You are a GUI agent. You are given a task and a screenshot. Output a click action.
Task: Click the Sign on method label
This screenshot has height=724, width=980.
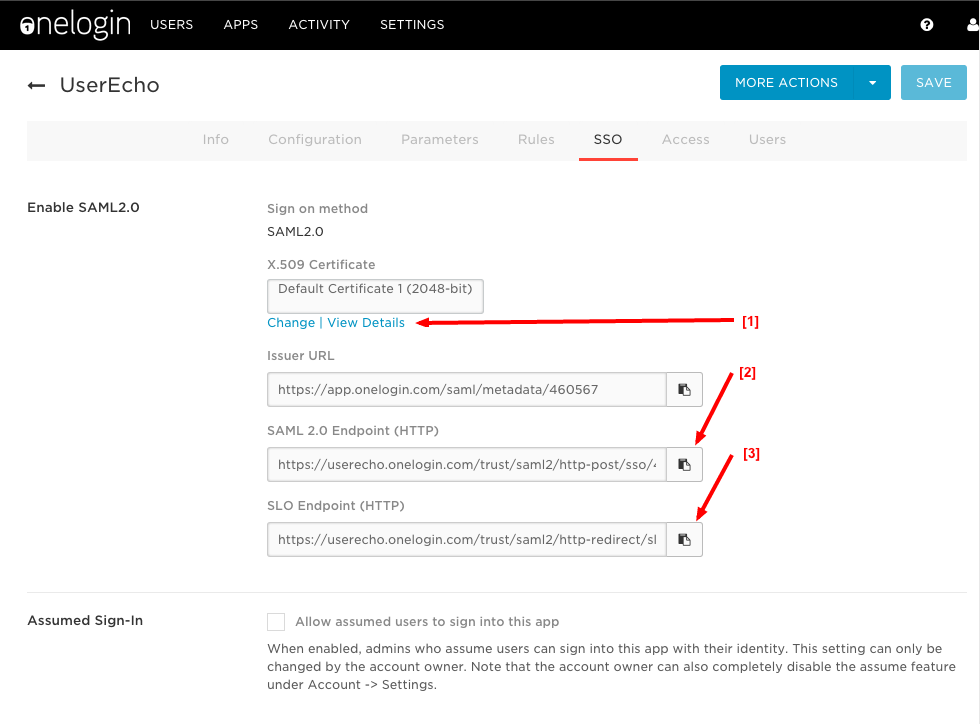coord(318,209)
